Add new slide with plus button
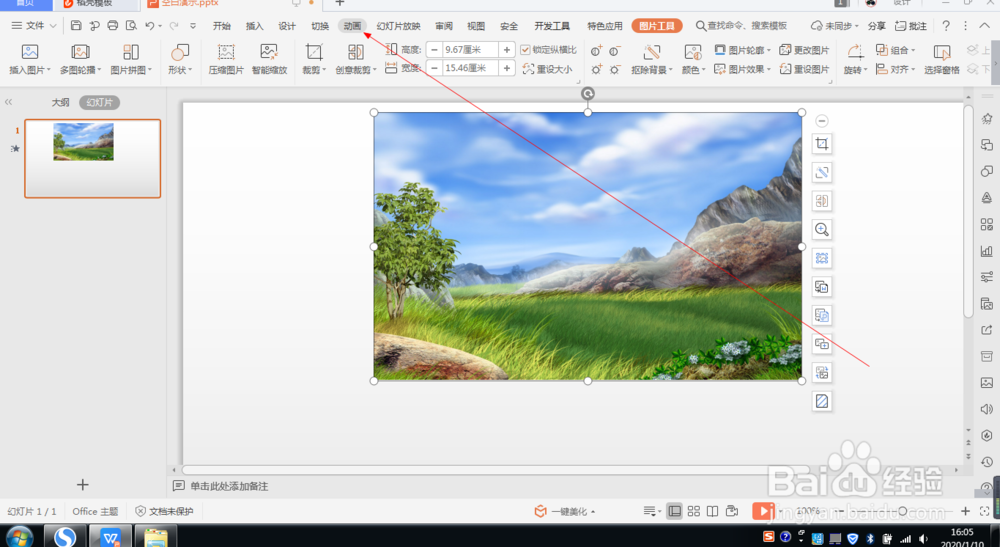 pyautogui.click(x=82, y=485)
